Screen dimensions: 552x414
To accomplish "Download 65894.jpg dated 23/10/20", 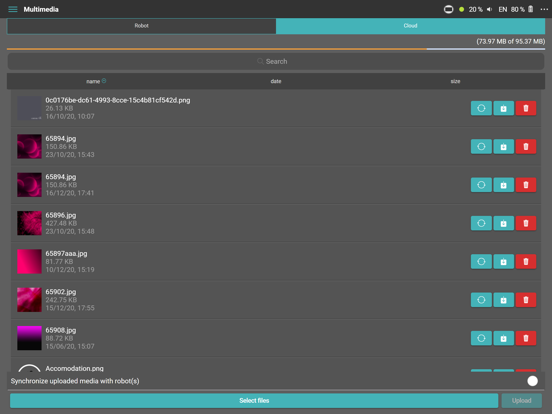I will pyautogui.click(x=503, y=146).
